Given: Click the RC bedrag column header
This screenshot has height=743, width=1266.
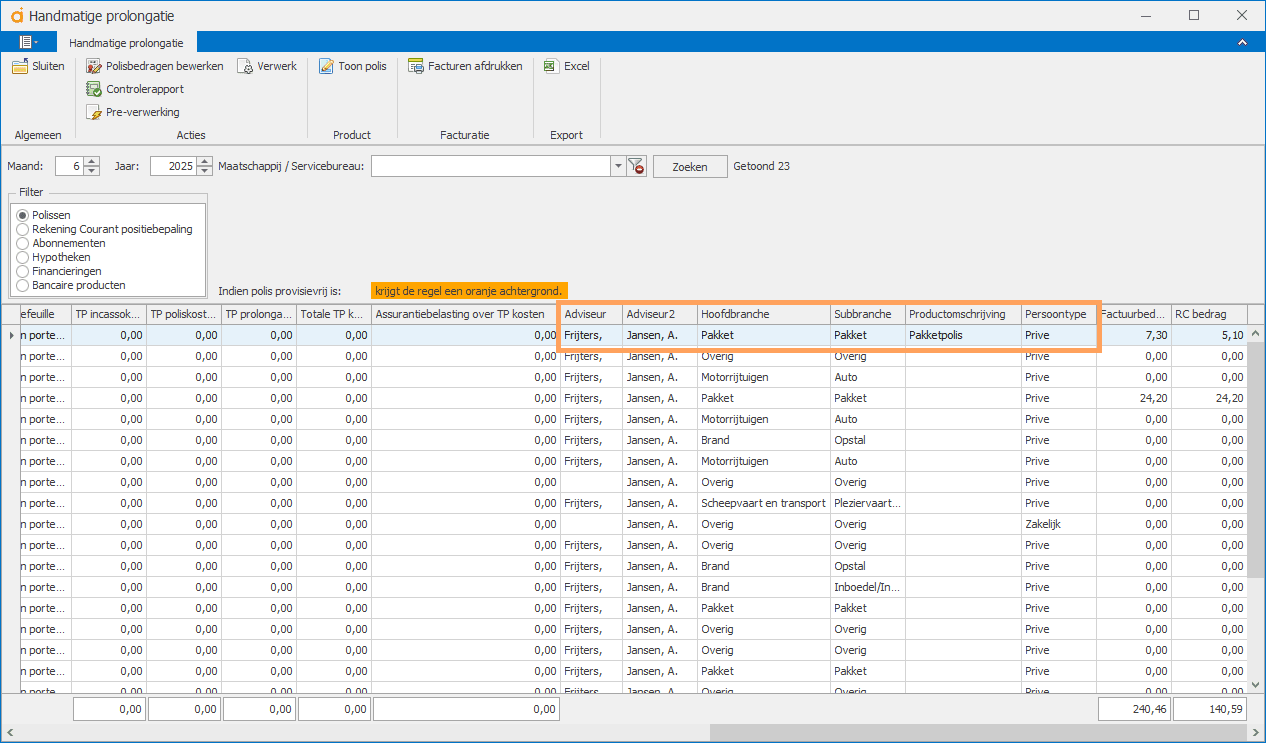Looking at the screenshot, I should (x=1209, y=314).
